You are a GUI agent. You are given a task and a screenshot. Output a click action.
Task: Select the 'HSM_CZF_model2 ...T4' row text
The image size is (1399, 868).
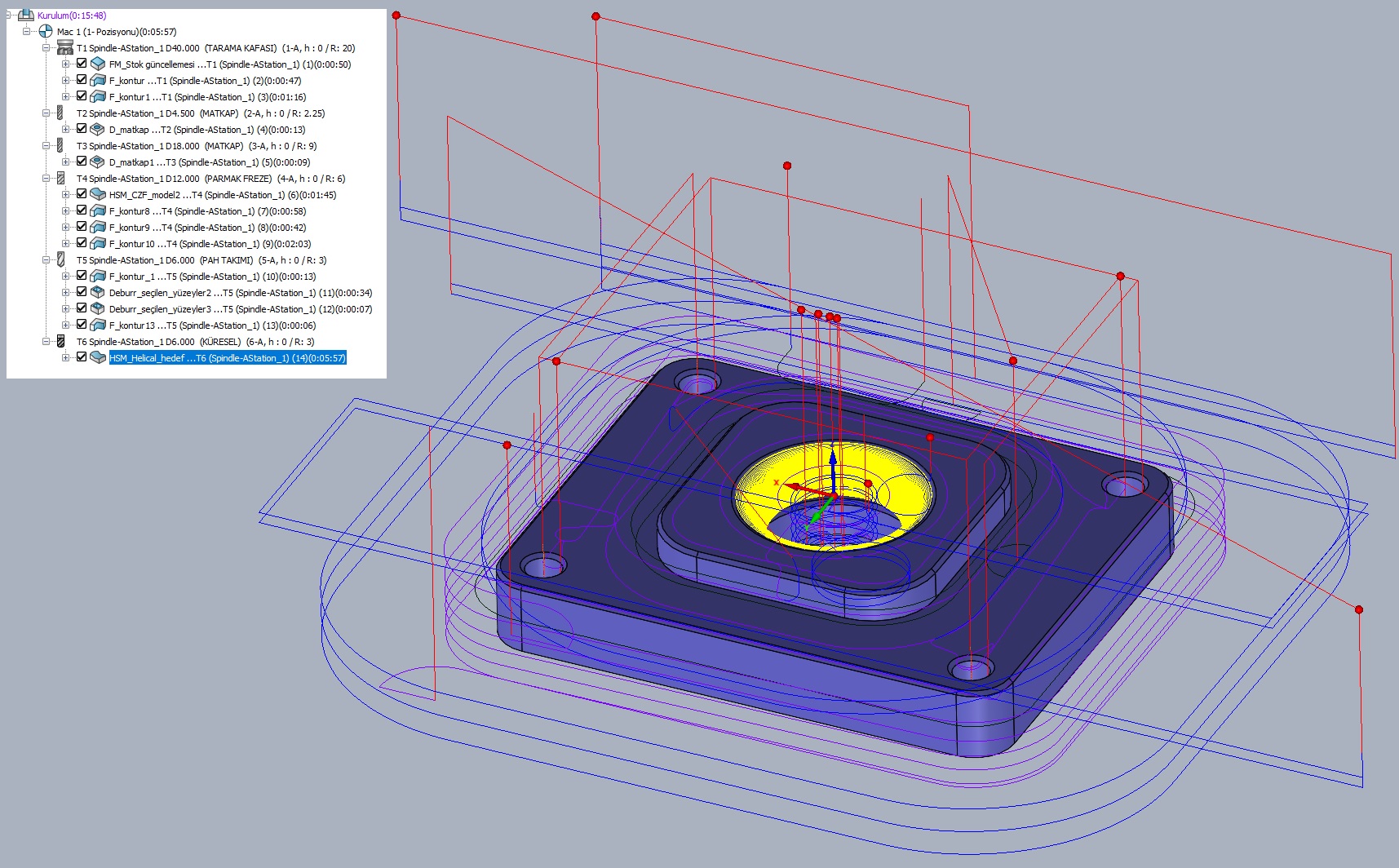click(223, 195)
